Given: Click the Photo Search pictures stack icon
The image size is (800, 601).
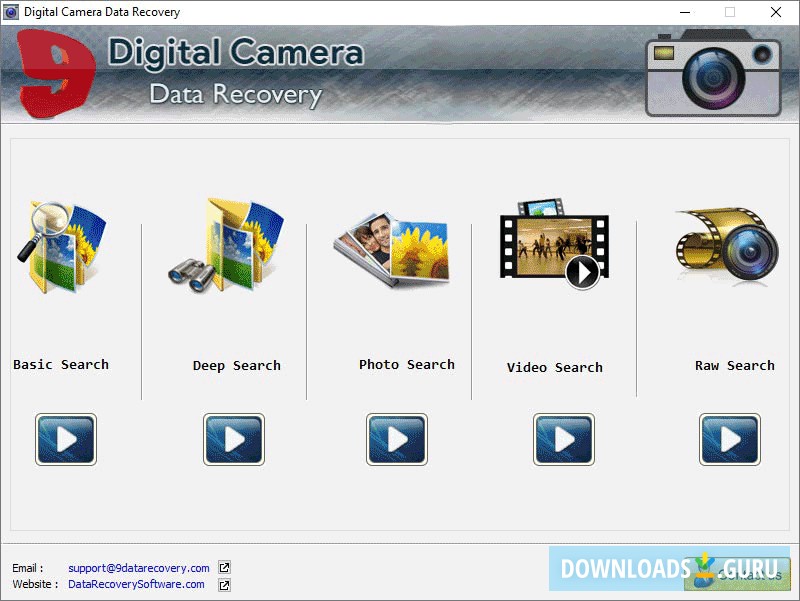Looking at the screenshot, I should click(391, 249).
